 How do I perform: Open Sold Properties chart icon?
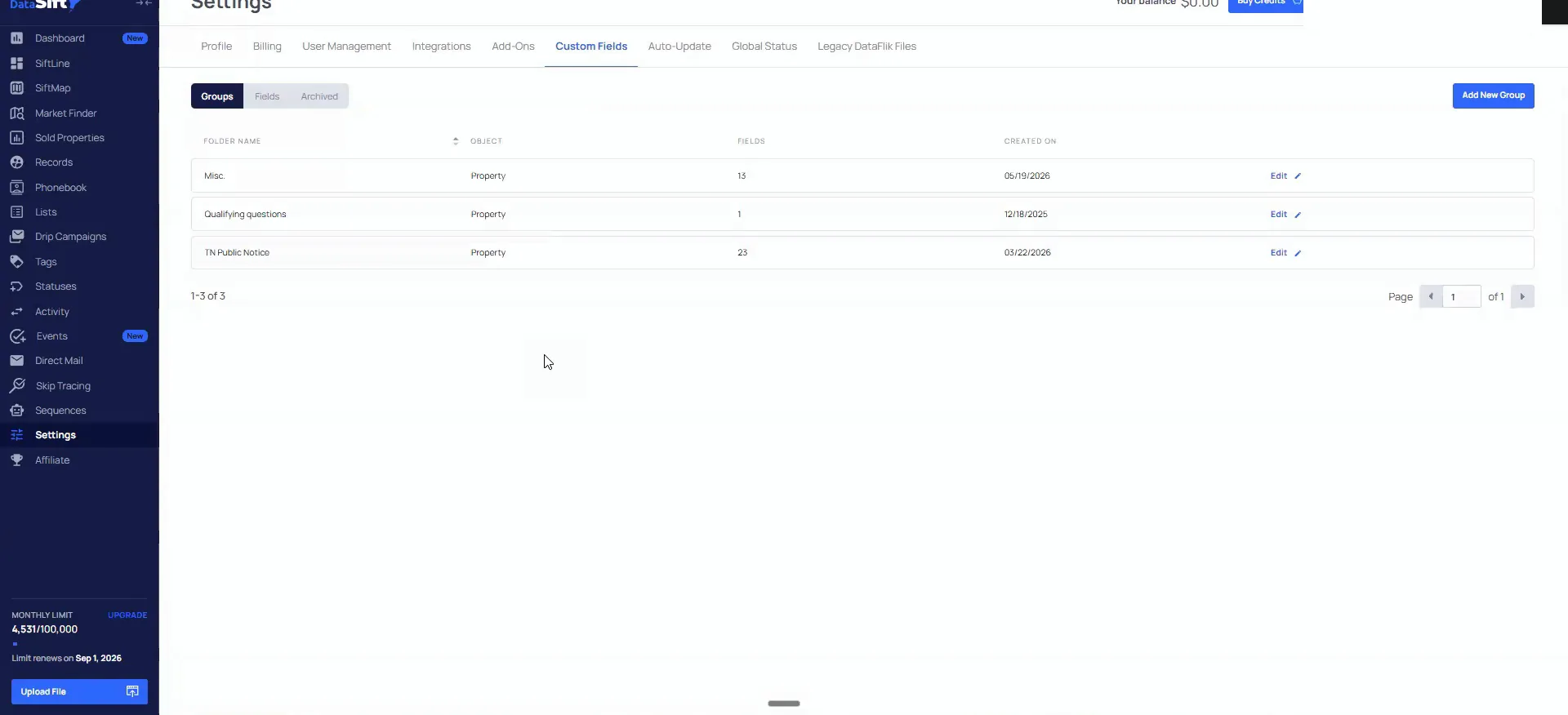click(x=16, y=138)
